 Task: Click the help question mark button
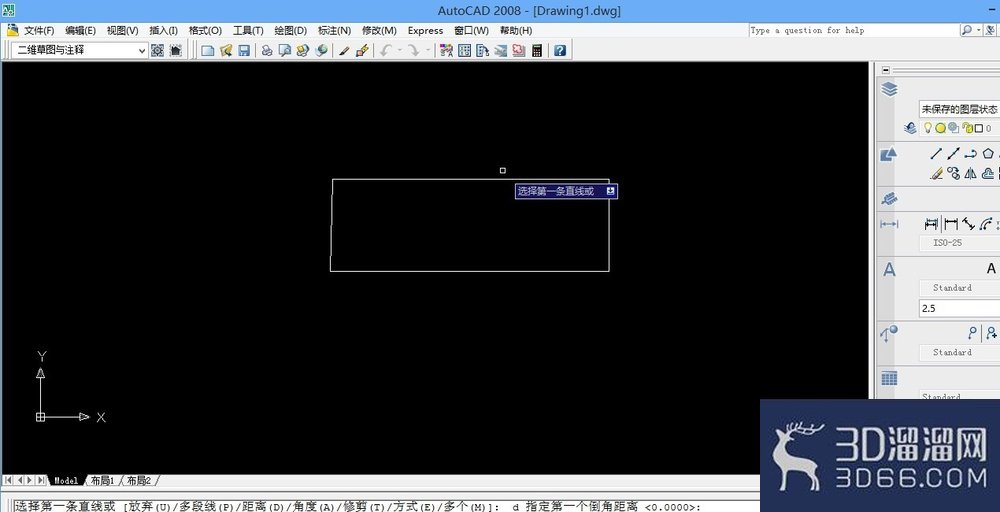pyautogui.click(x=560, y=50)
